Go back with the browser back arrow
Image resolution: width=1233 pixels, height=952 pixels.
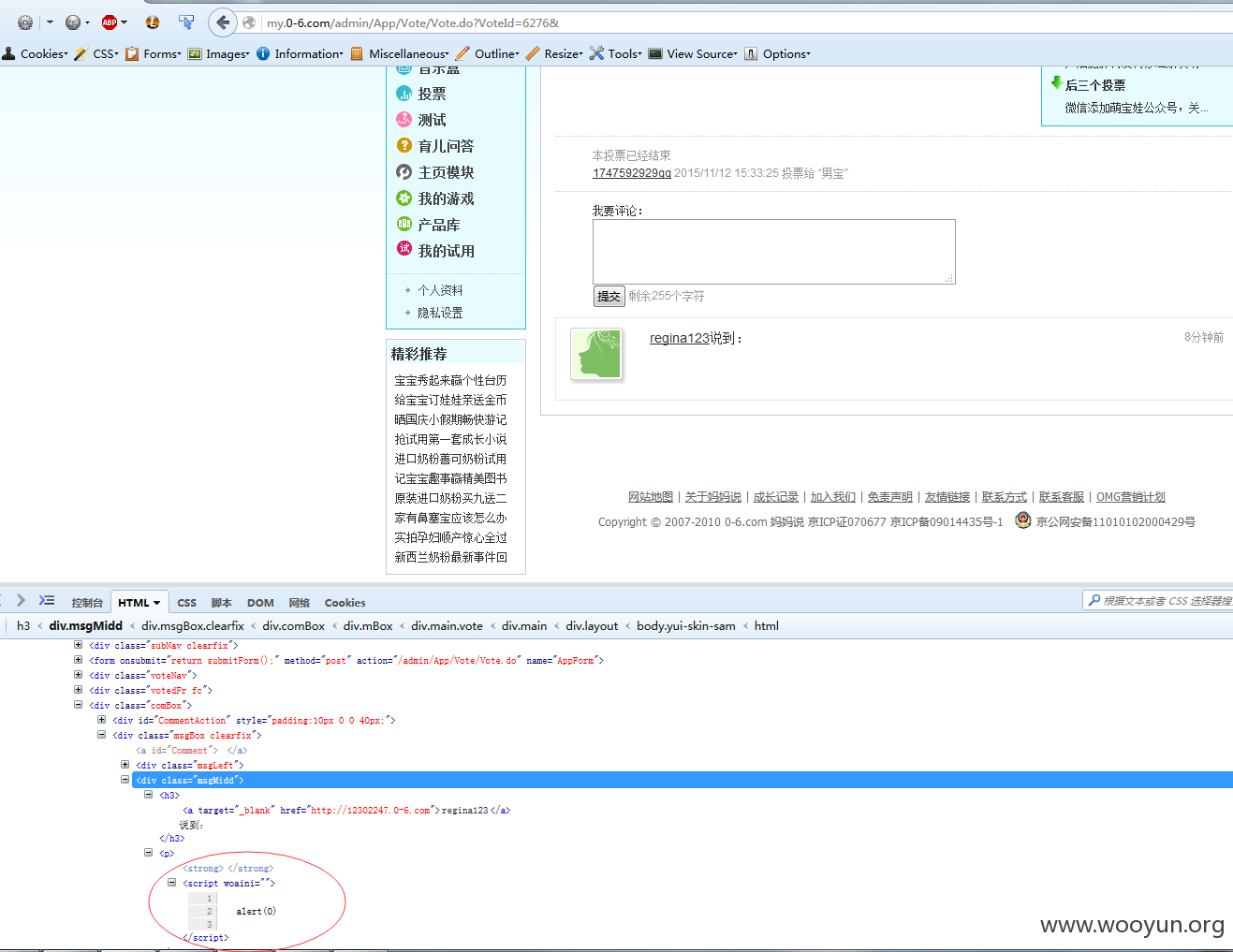tap(223, 22)
